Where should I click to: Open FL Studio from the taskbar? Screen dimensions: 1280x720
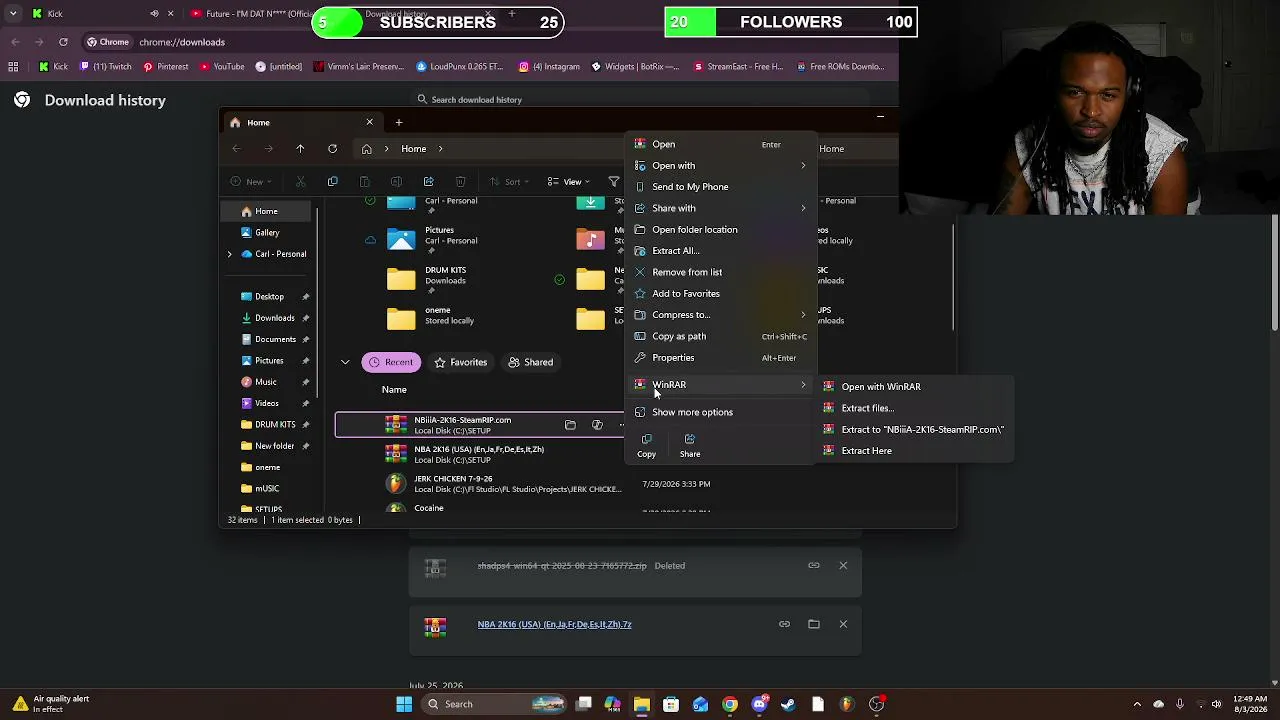pyautogui.click(x=846, y=704)
